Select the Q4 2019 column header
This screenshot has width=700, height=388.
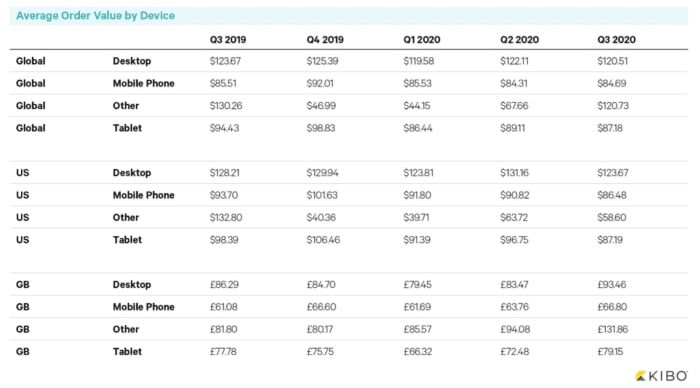point(325,40)
